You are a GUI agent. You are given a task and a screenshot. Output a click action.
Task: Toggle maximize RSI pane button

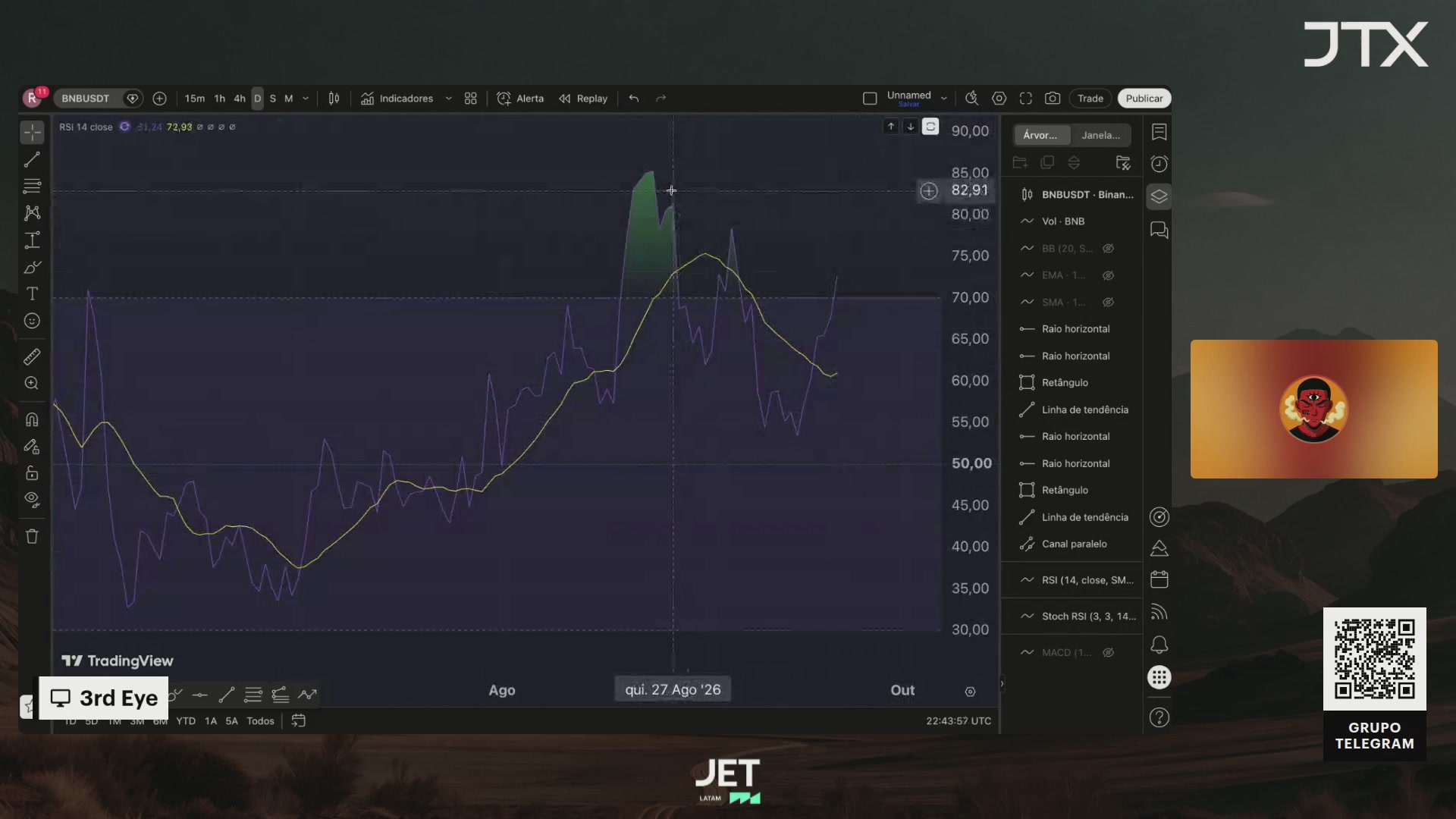click(930, 127)
